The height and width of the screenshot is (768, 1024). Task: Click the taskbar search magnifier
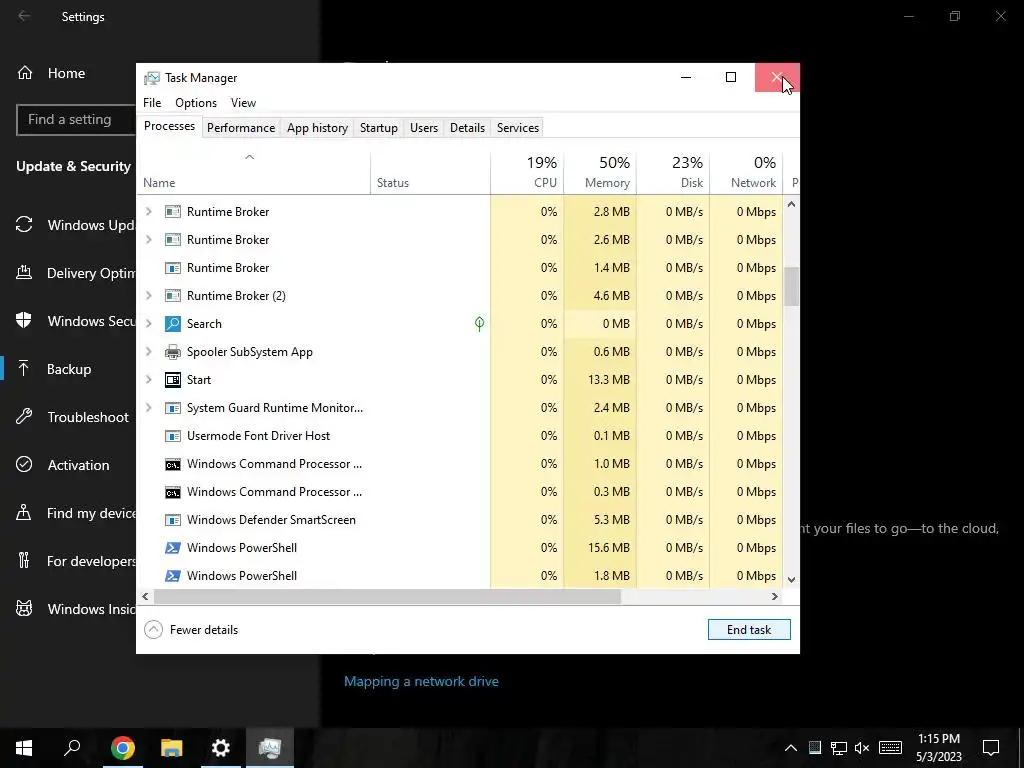(72, 748)
